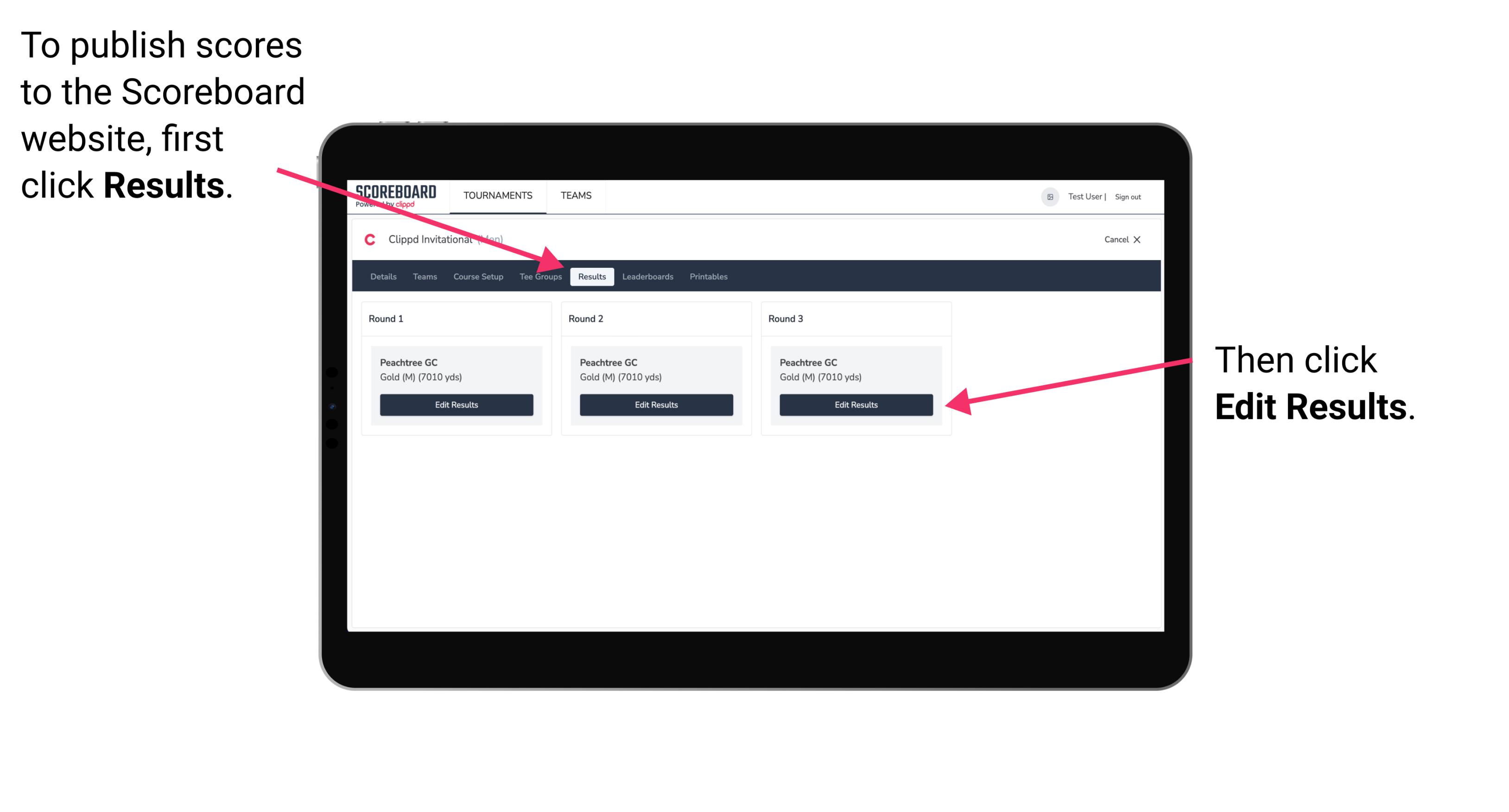Click the Details navigation tab

pos(383,277)
